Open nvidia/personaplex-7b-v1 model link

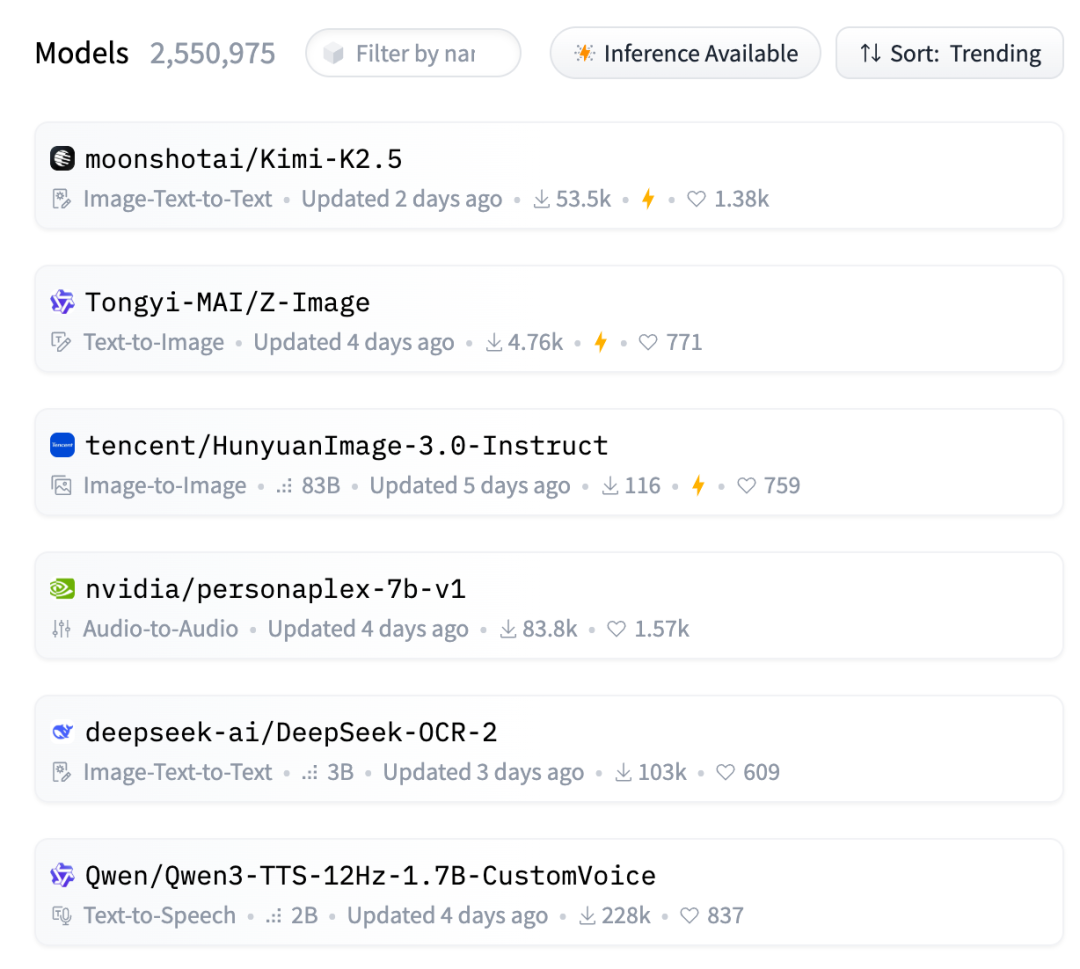[x=276, y=589]
